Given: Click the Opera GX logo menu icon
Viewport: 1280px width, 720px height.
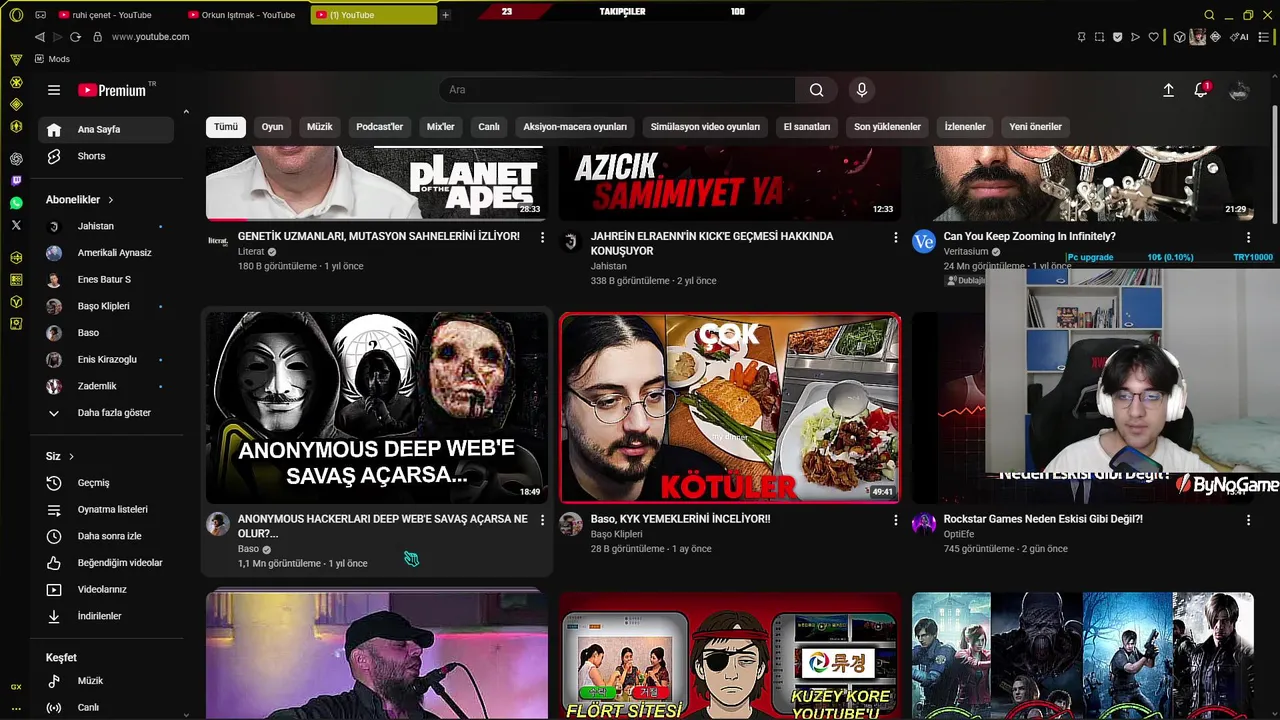Looking at the screenshot, I should point(16,15).
